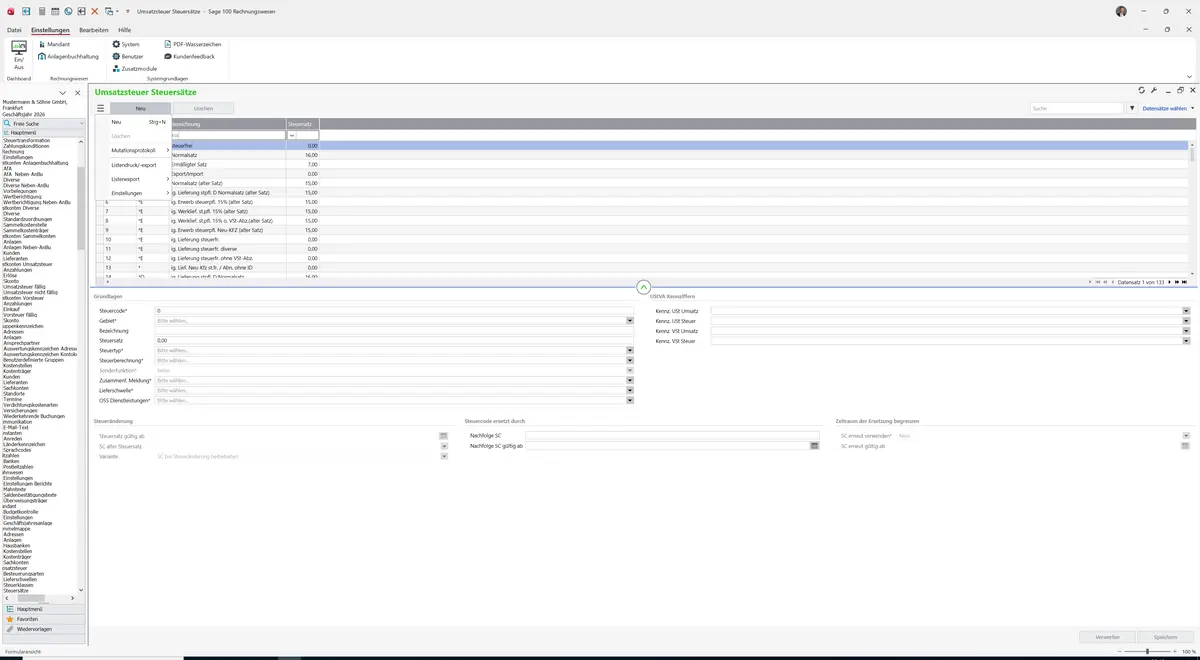Screen dimensions: 1200x660
Task: Open Kundenfeedback from the ribbon
Action: [x=189, y=56]
